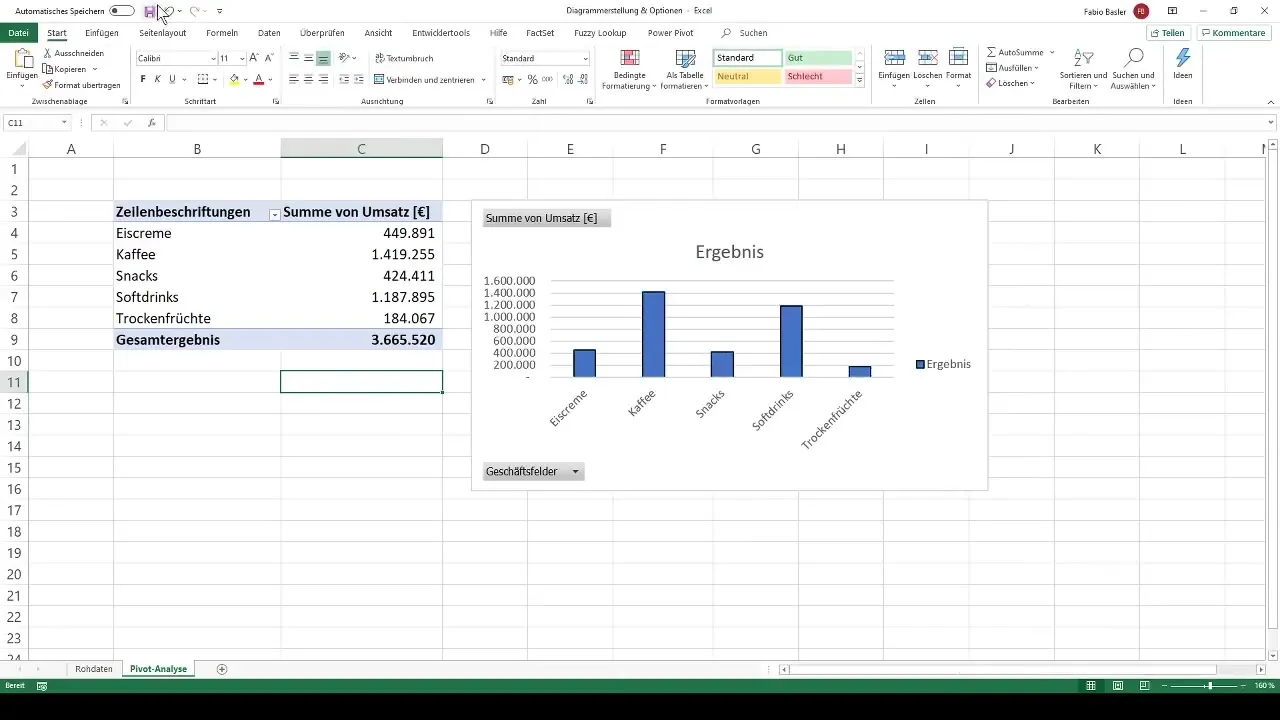Toggle bottom vertical alignment
The width and height of the screenshot is (1280, 720).
coord(323,58)
